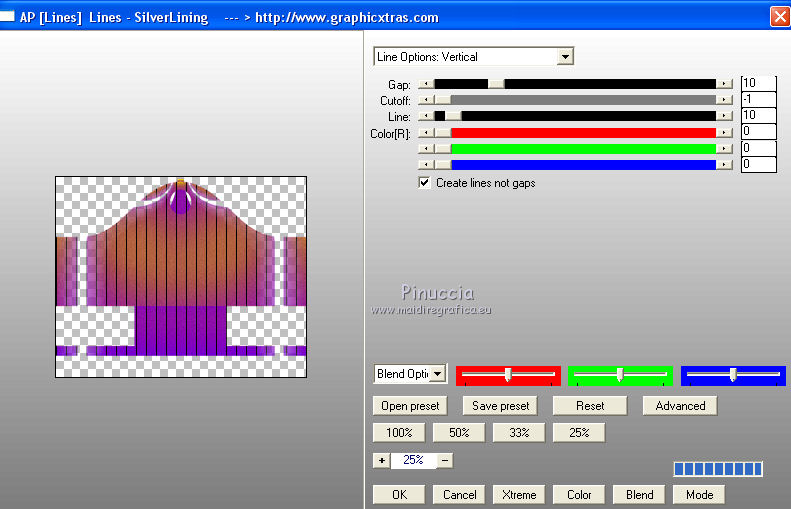This screenshot has width=791, height=509.
Task: Click the green blend slider
Action: pos(620,375)
